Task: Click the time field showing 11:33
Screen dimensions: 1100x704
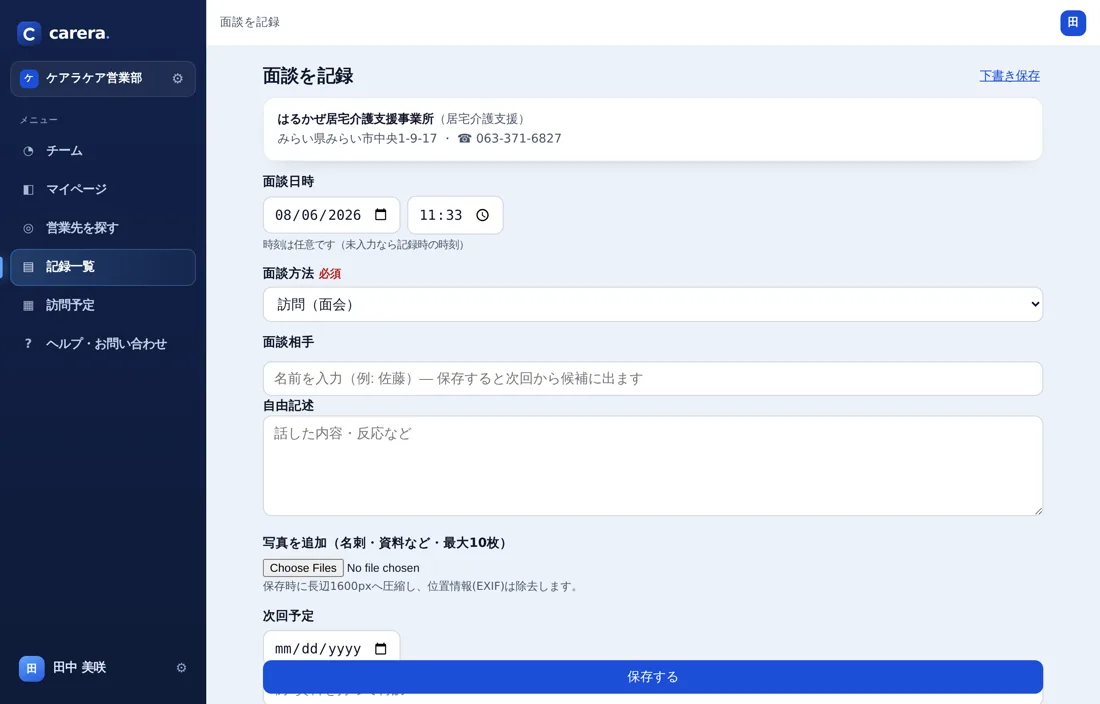Action: (x=455, y=215)
